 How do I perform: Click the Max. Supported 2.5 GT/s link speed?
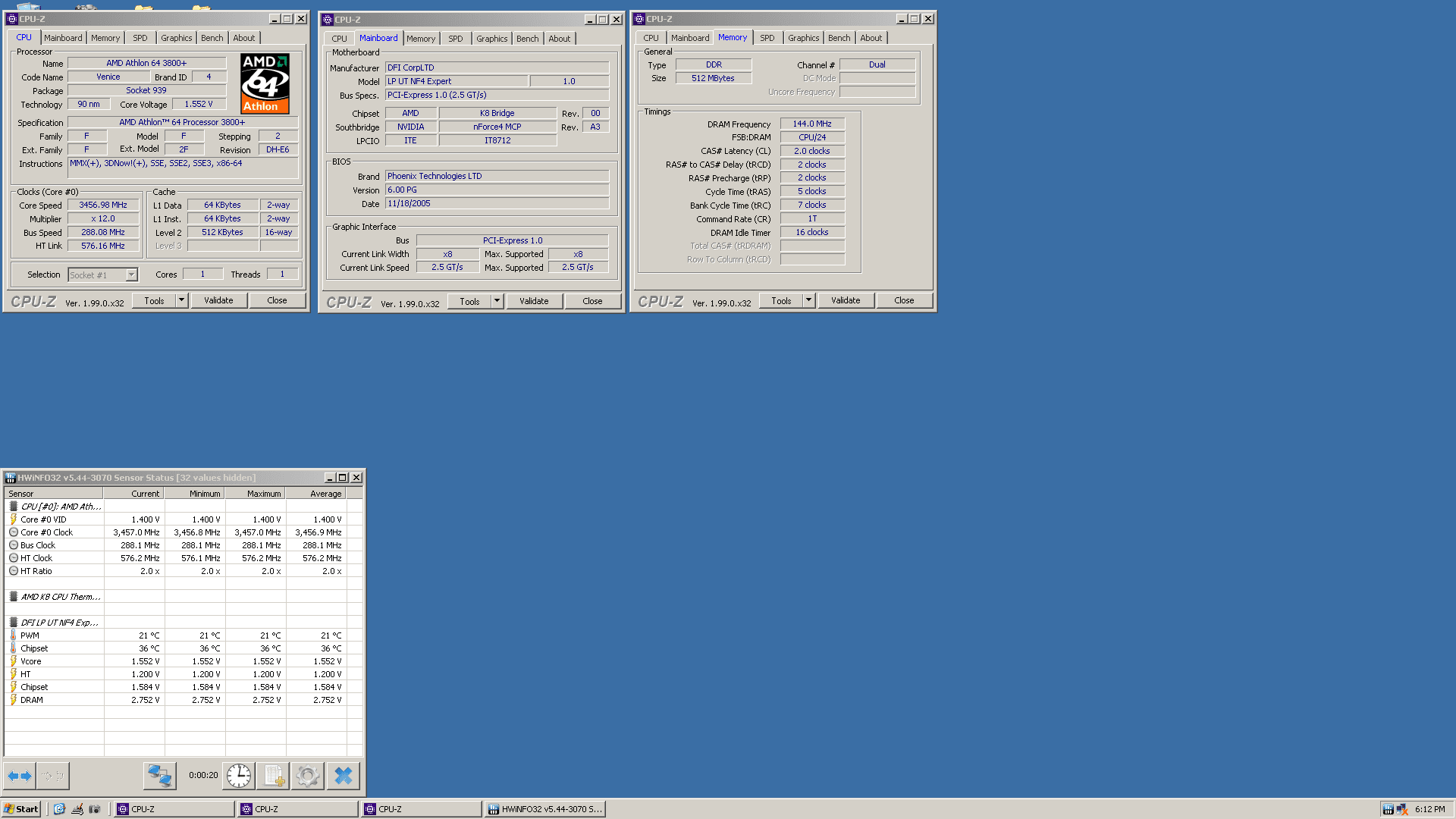578,267
